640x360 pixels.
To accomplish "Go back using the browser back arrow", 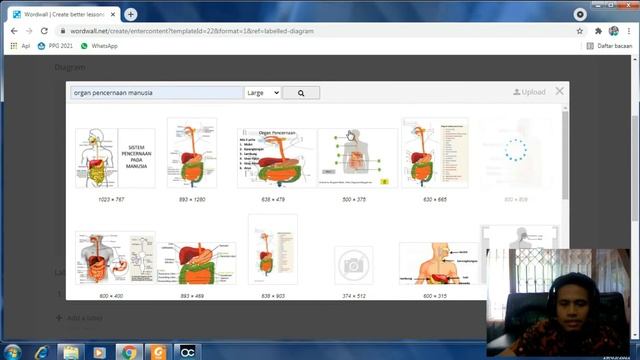I will (x=14, y=31).
